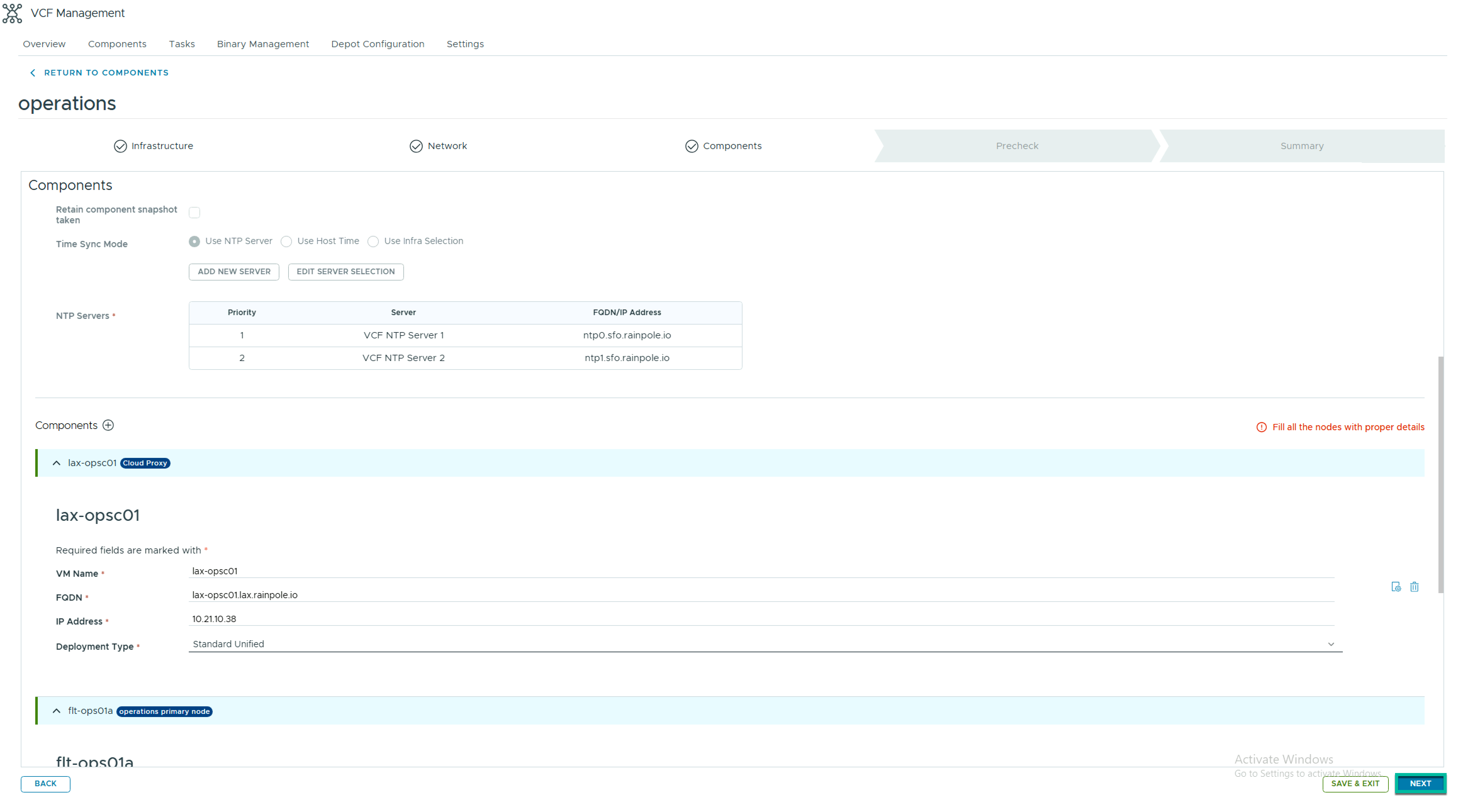Click the Infrastructure step checkmark icon

121,146
